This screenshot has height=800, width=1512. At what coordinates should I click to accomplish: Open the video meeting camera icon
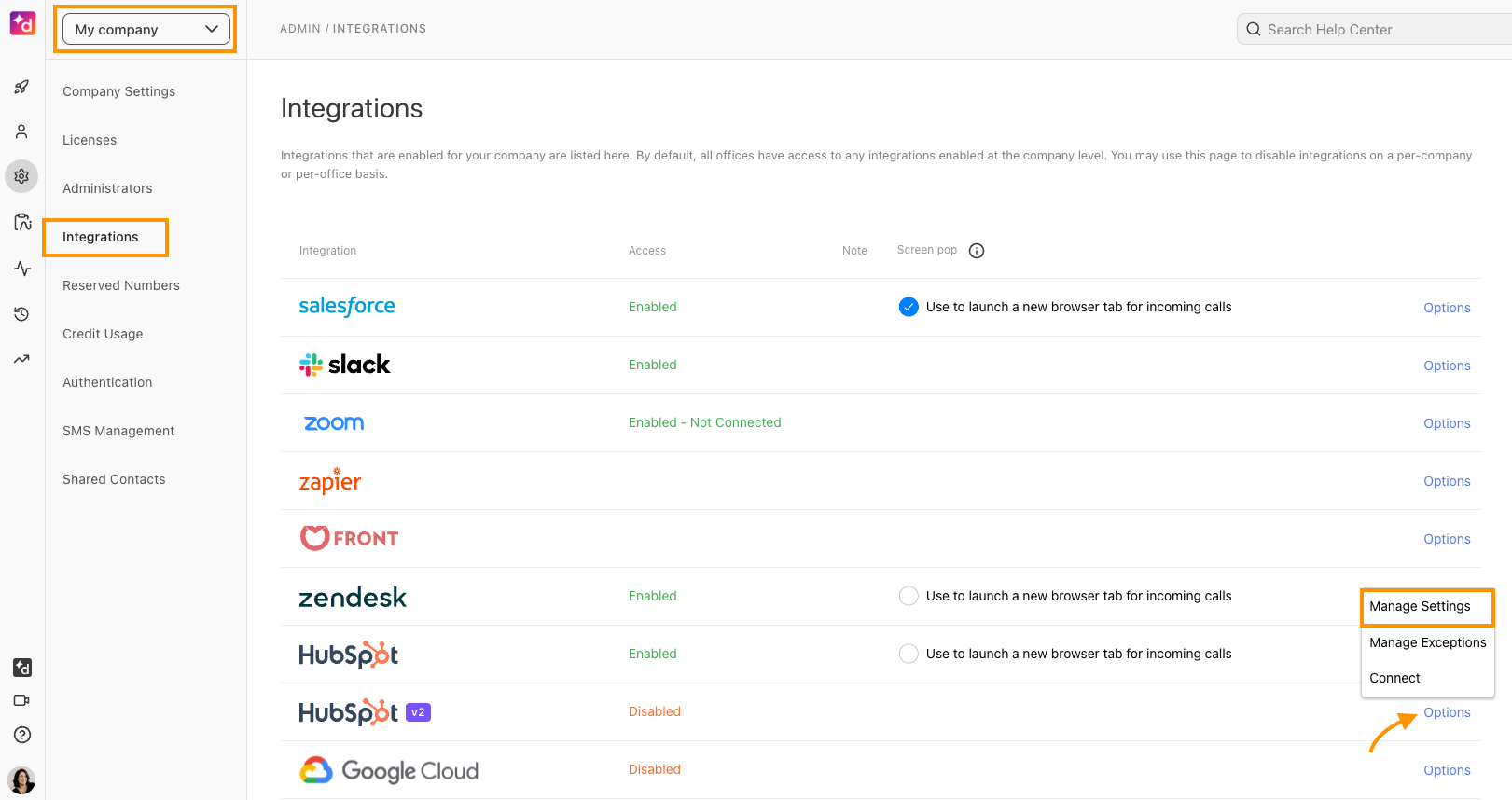coord(22,700)
